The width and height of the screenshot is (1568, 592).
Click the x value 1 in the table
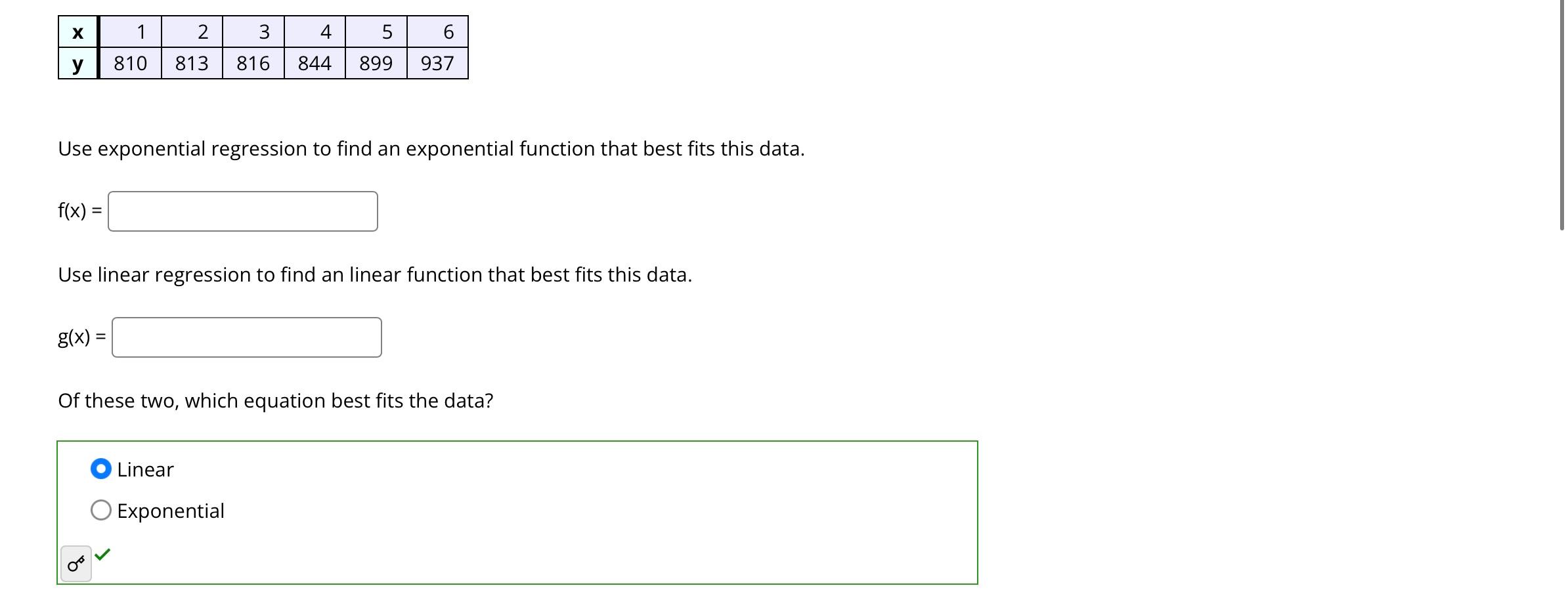point(129,32)
